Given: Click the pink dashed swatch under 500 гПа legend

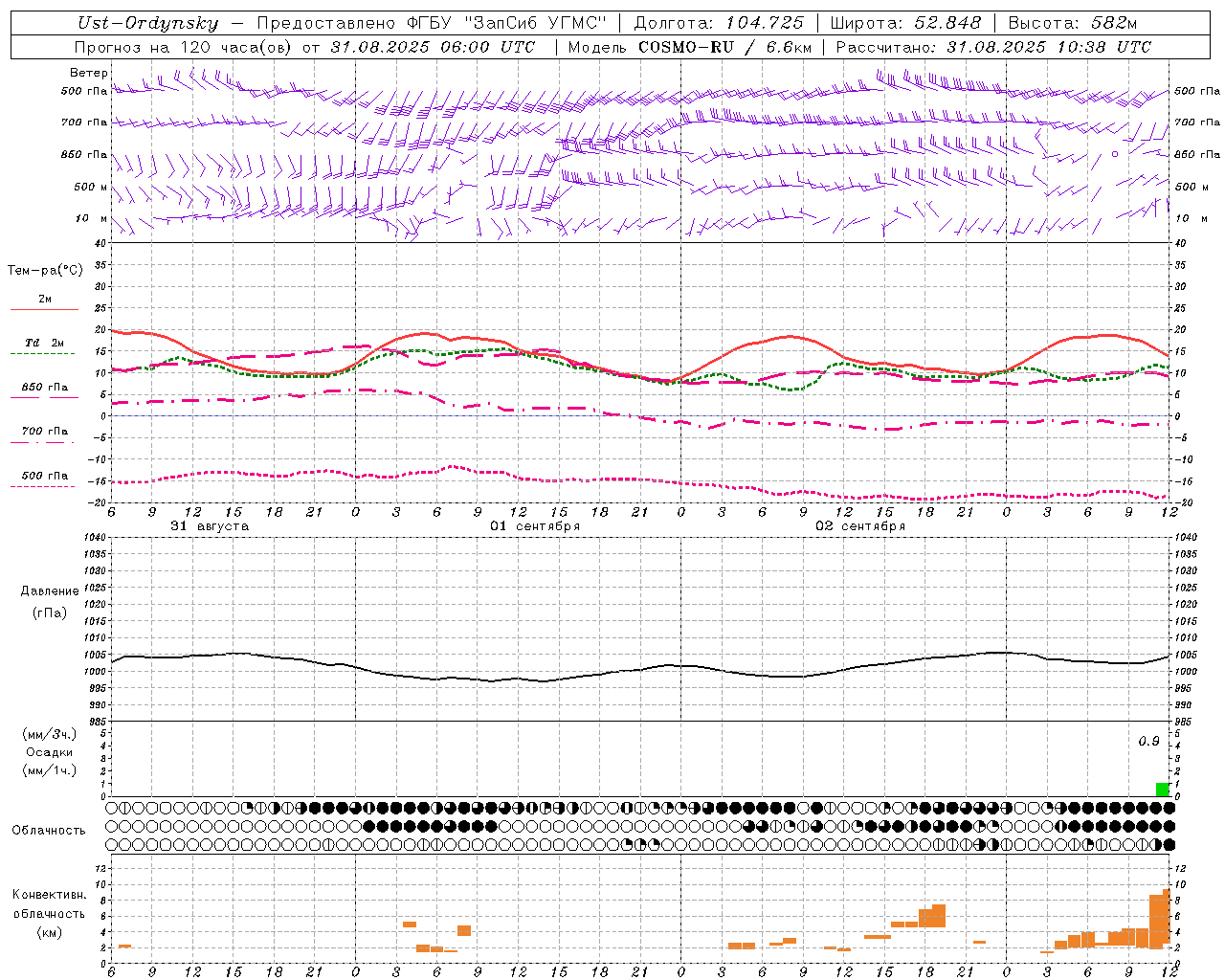Looking at the screenshot, I should [x=42, y=487].
